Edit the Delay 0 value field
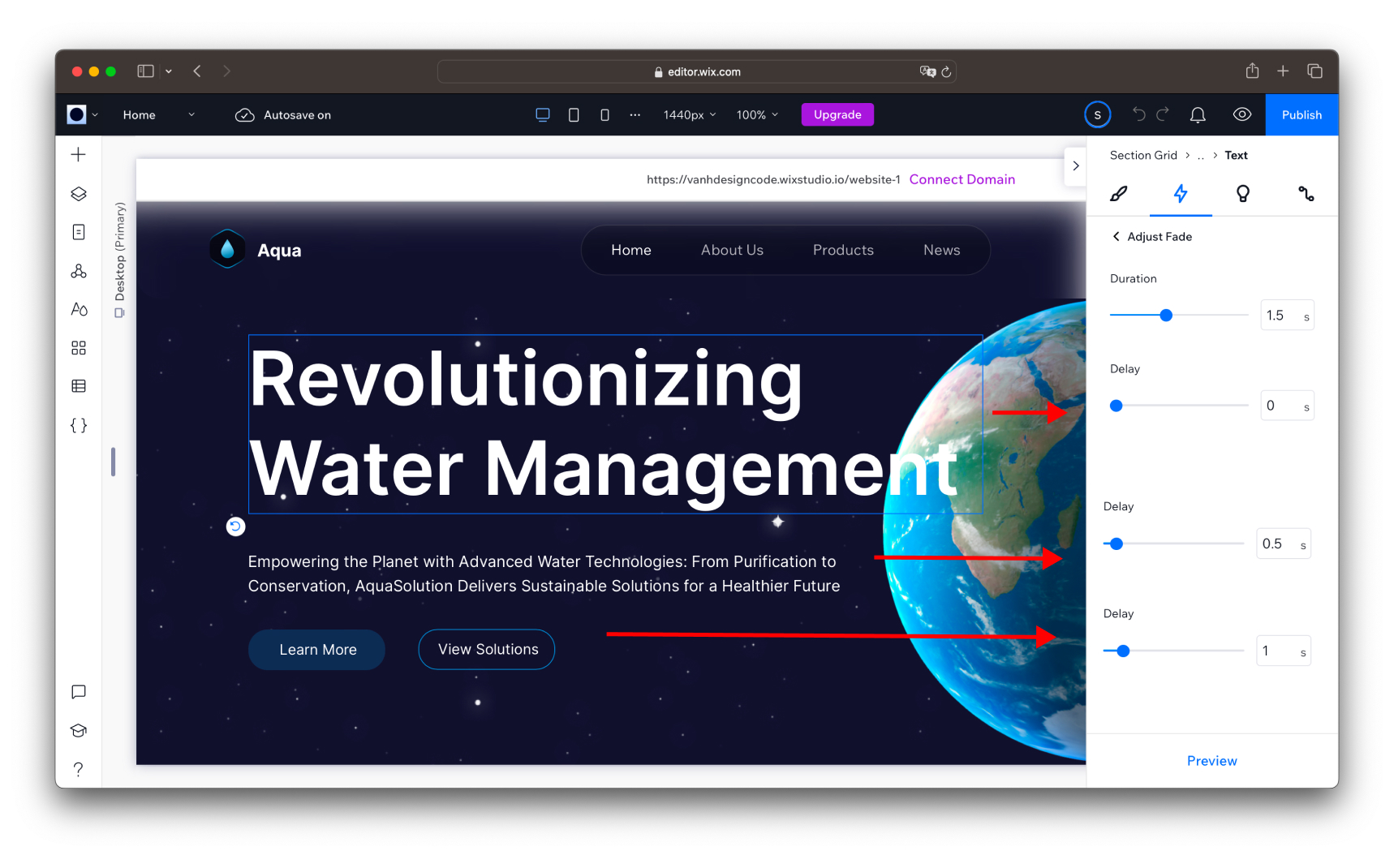Image resolution: width=1394 pixels, height=868 pixels. tap(1287, 406)
